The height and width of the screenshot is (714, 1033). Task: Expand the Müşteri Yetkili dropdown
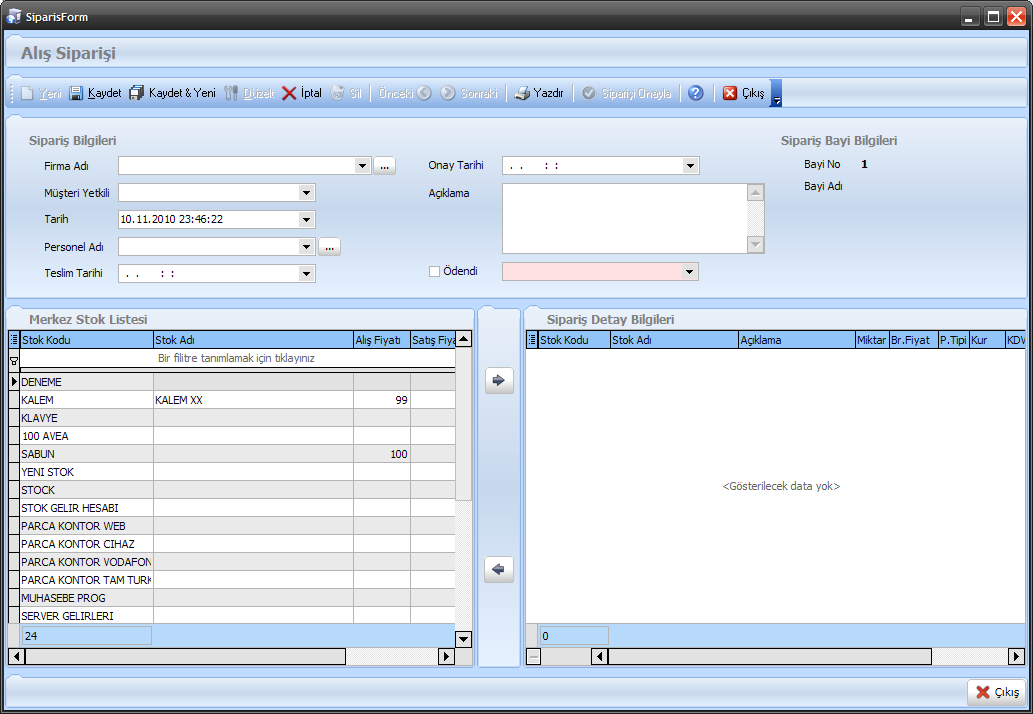pyautogui.click(x=306, y=193)
